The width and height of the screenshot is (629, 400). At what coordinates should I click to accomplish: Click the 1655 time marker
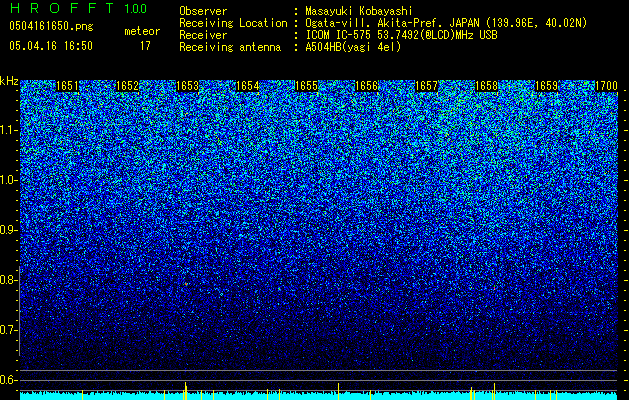click(x=307, y=86)
